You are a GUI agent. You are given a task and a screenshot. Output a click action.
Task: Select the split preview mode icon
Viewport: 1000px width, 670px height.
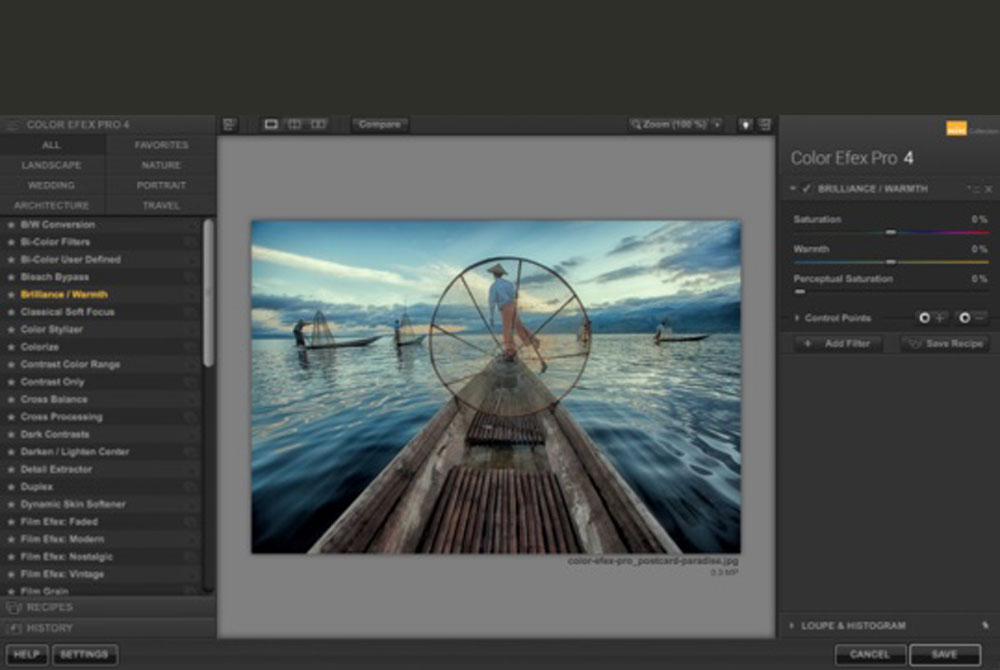point(296,123)
